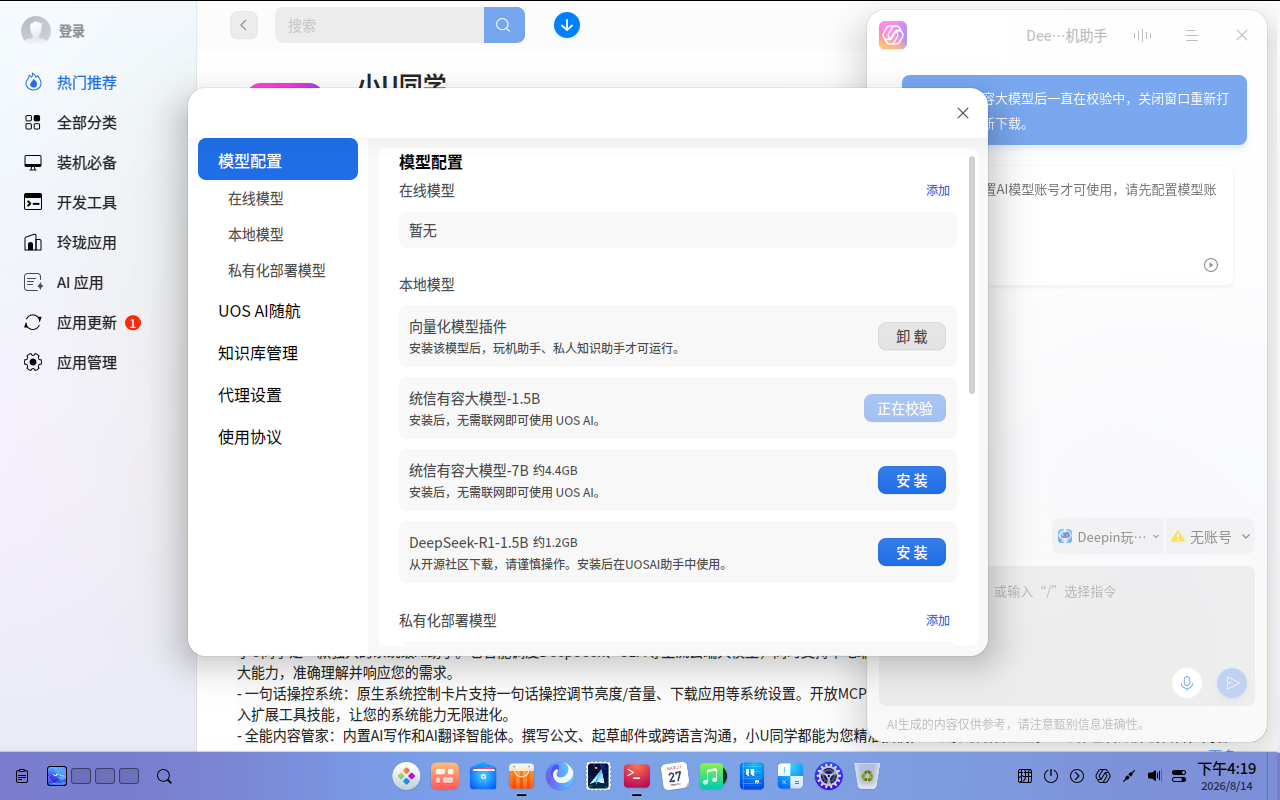Open the calendar icon in the dock
The image size is (1280, 800).
pyautogui.click(x=675, y=776)
